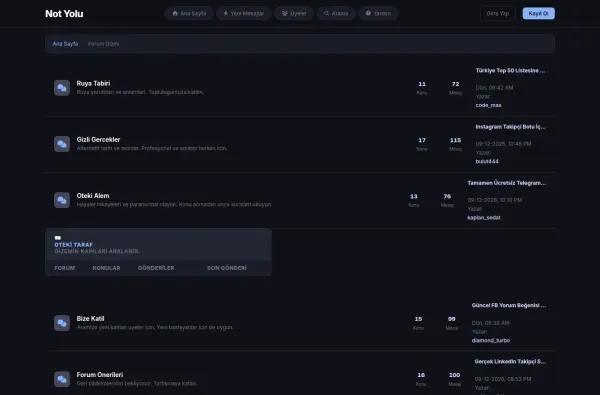Open last post Türkiye Top 50 Listesine
The height and width of the screenshot is (395, 600).
point(510,70)
